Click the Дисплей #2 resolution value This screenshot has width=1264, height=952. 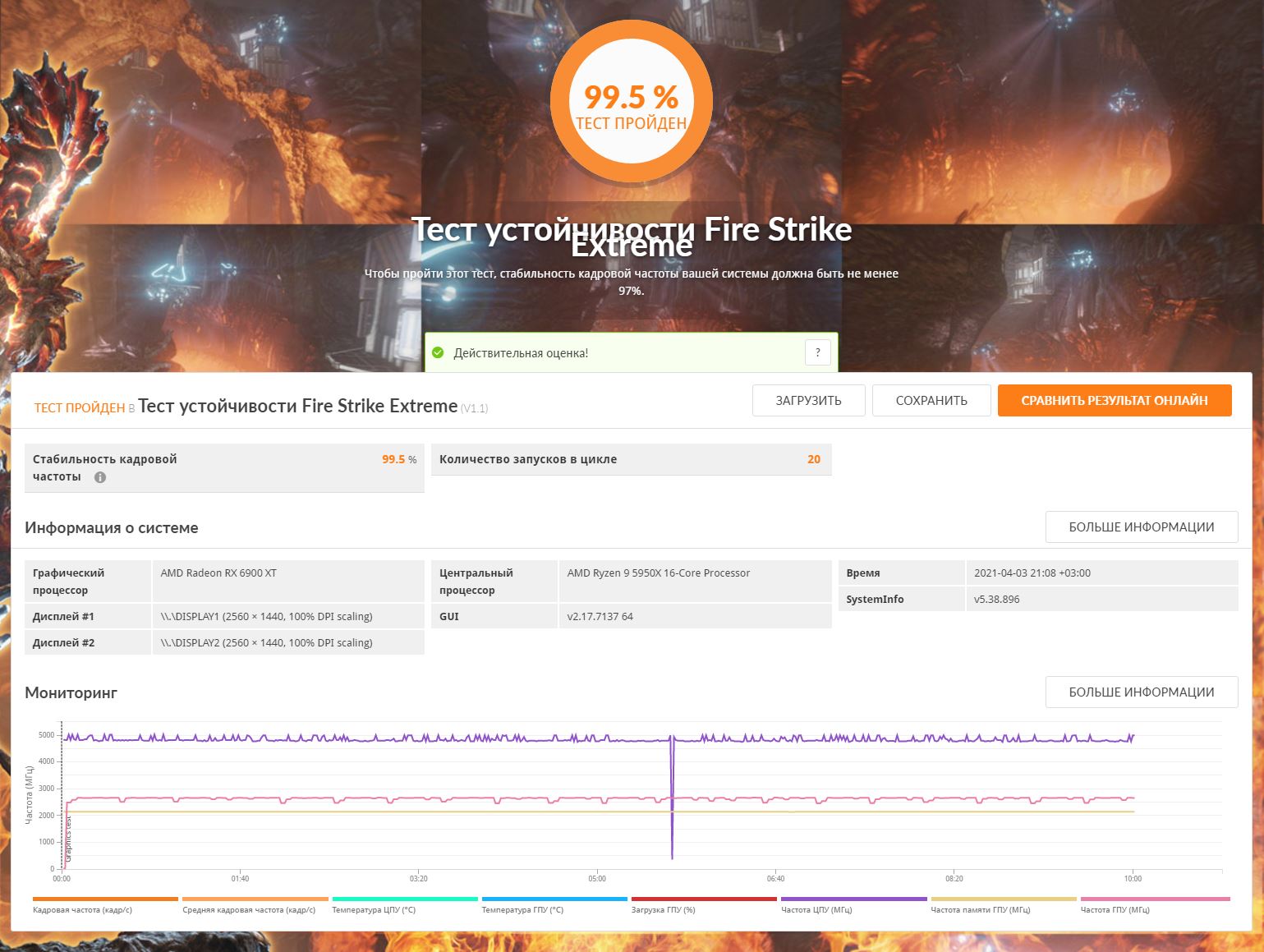[x=267, y=643]
